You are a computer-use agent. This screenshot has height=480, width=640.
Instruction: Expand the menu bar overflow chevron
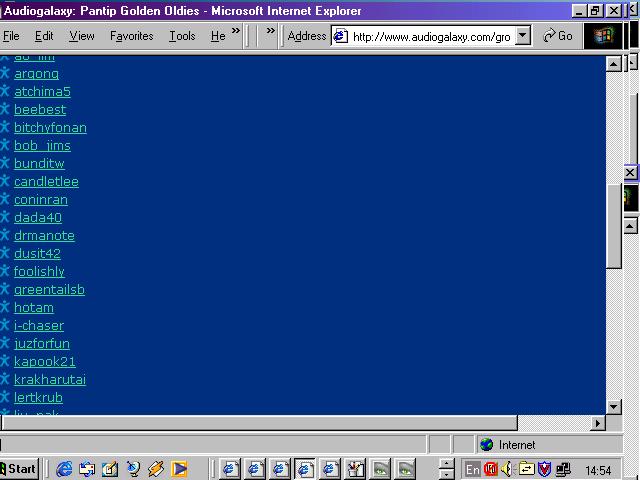tap(236, 31)
